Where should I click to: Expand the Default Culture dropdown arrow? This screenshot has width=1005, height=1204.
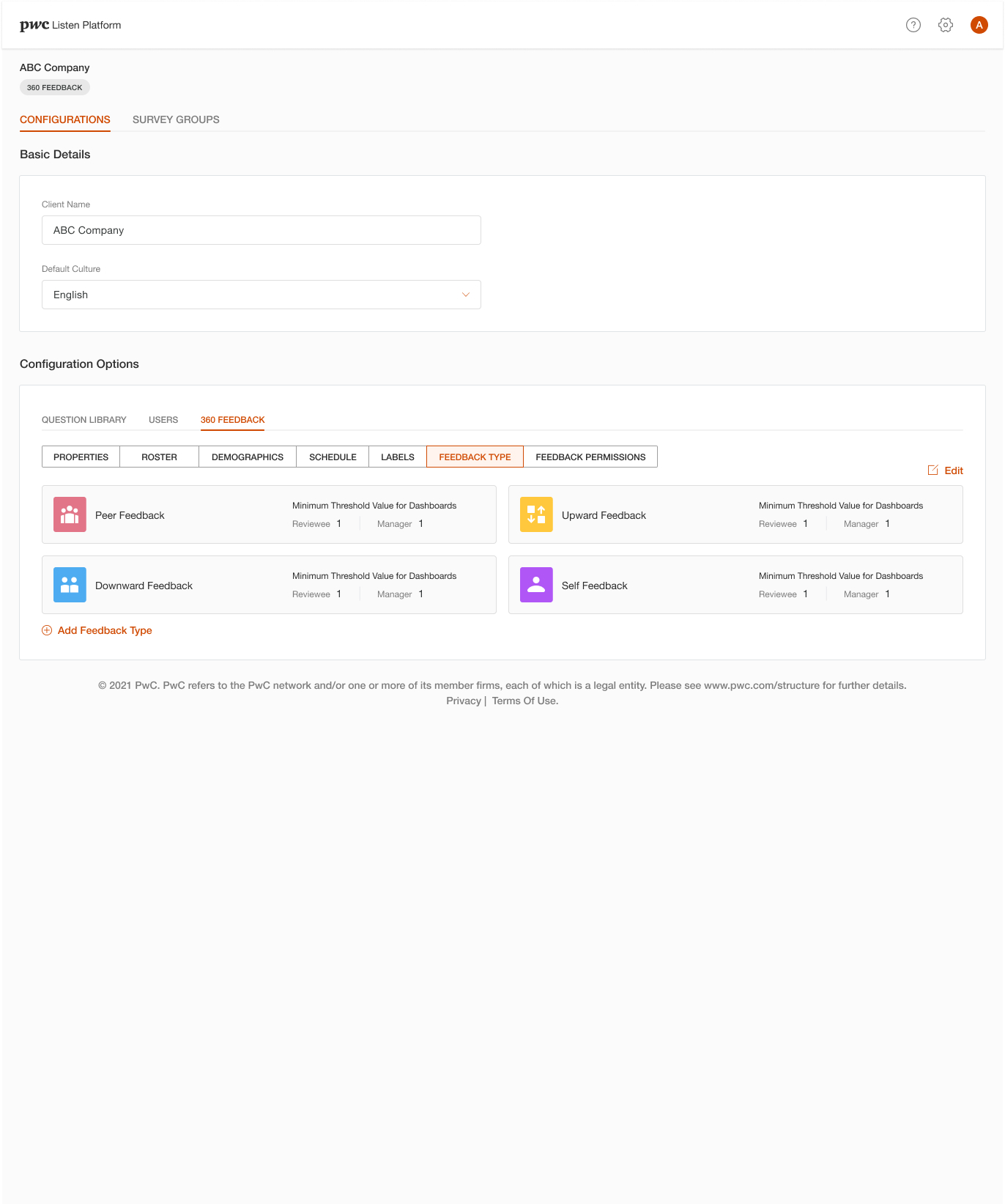click(465, 295)
